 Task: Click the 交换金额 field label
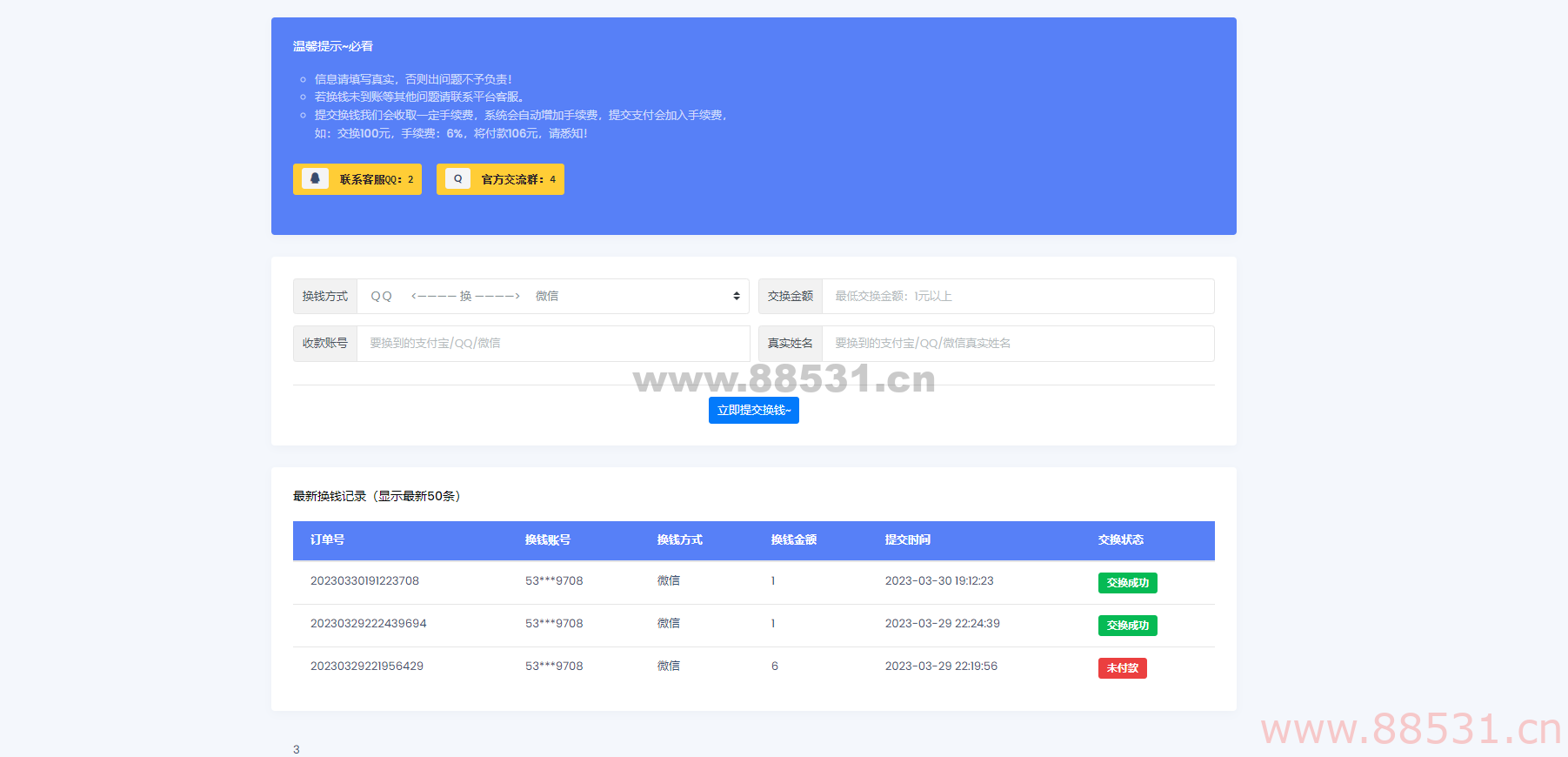(791, 296)
